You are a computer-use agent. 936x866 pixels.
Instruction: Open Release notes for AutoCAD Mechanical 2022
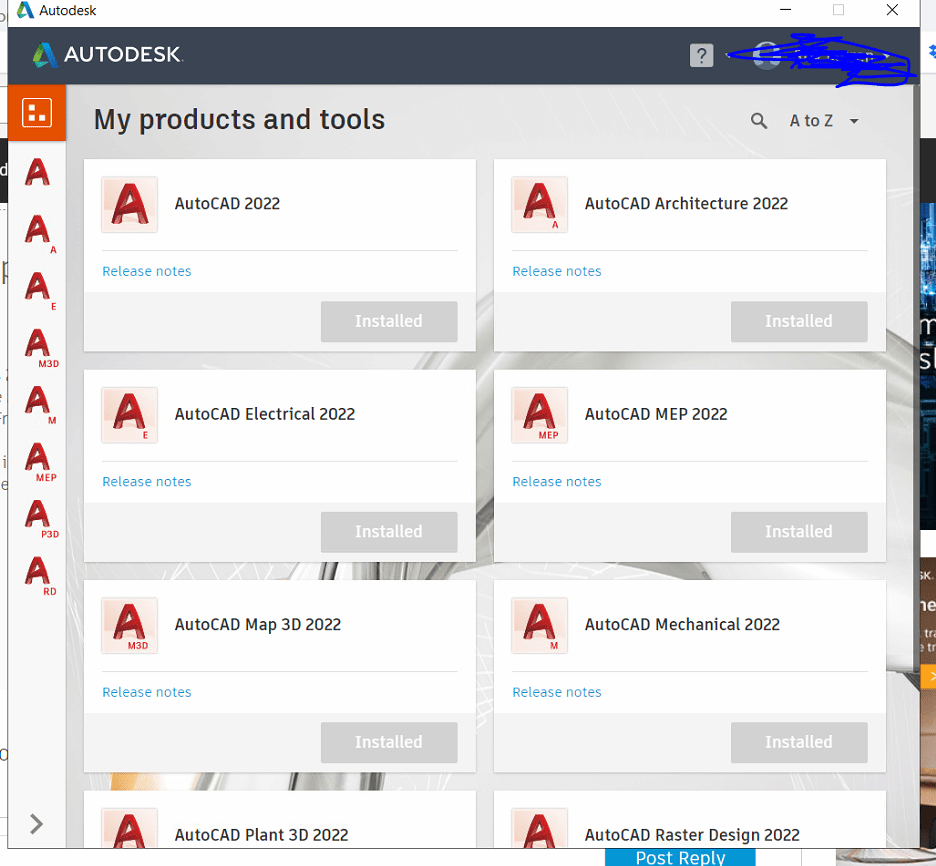(x=557, y=692)
